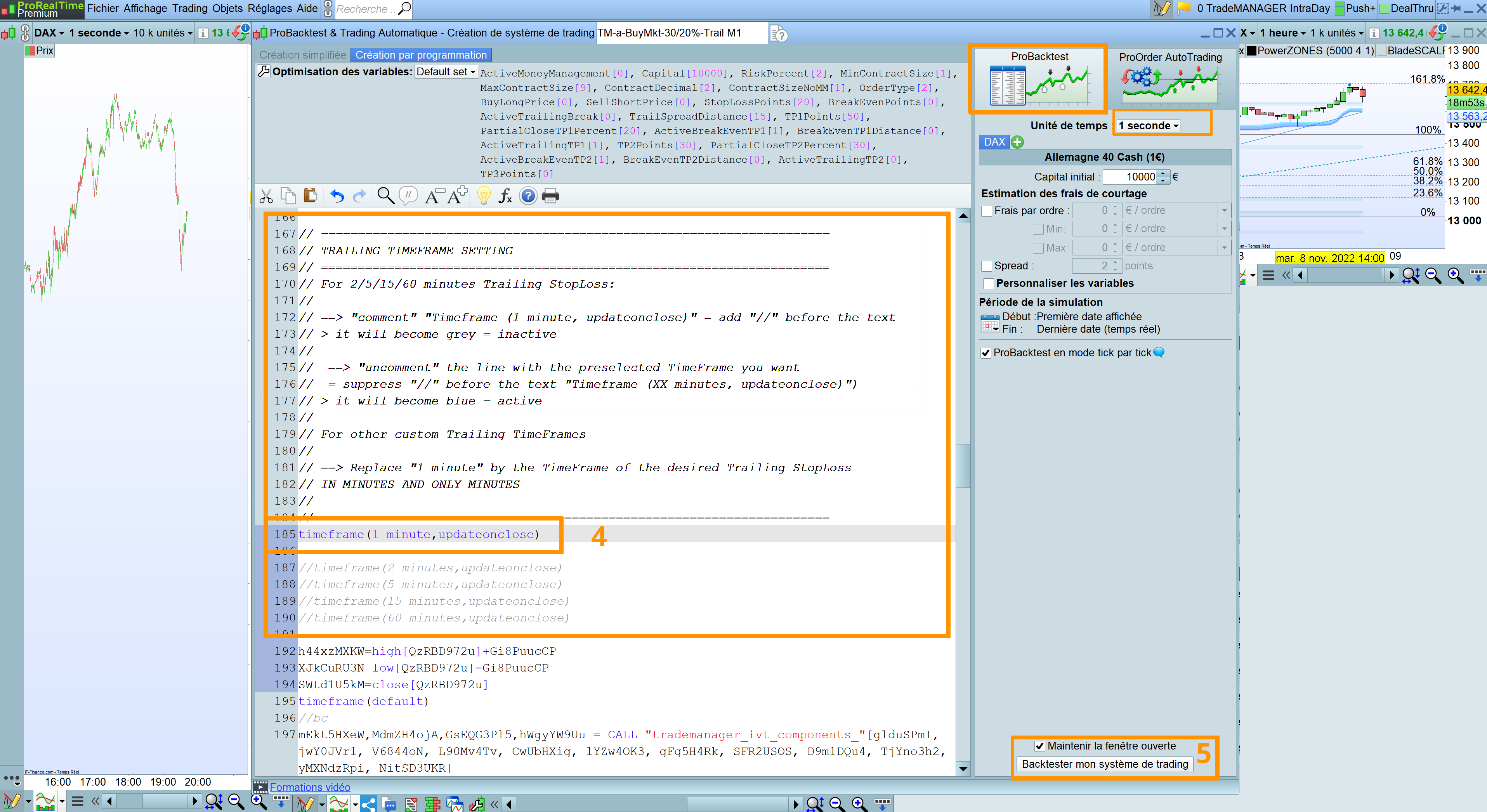The height and width of the screenshot is (812, 1487).
Task: Undo last edit in code editor
Action: [337, 196]
